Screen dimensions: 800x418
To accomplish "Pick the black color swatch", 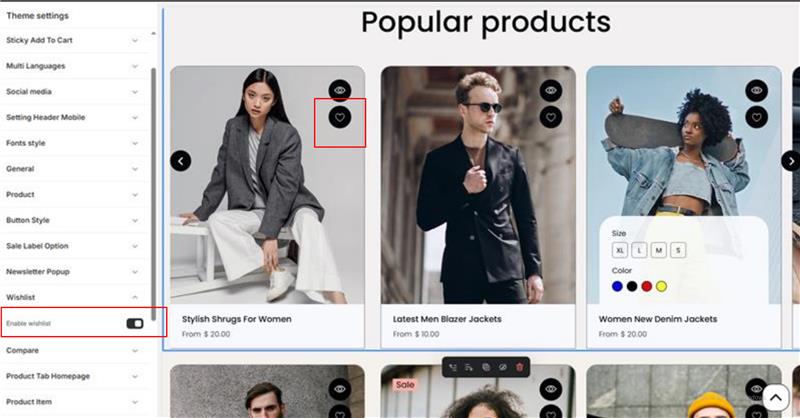I will pyautogui.click(x=632, y=286).
